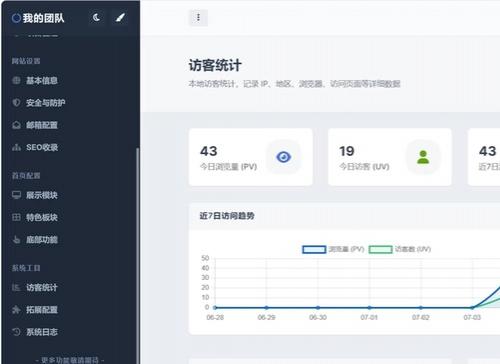Click the sidebar vertical scrollbar
Image resolution: width=500 pixels, height=364 pixels.
pyautogui.click(x=137, y=255)
